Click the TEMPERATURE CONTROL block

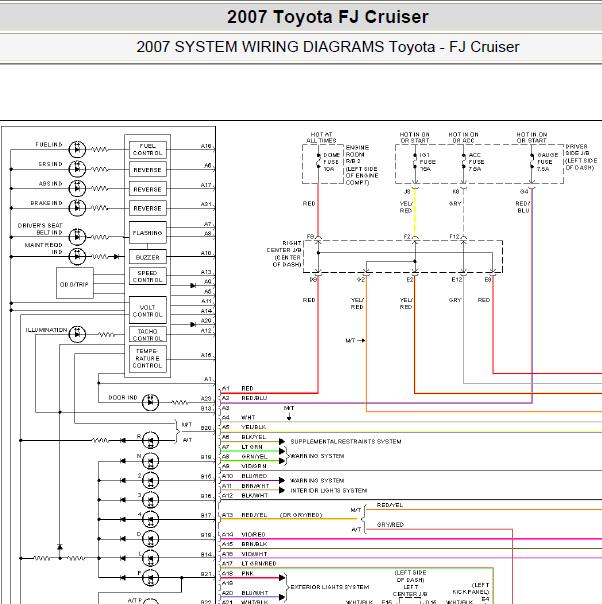click(148, 358)
